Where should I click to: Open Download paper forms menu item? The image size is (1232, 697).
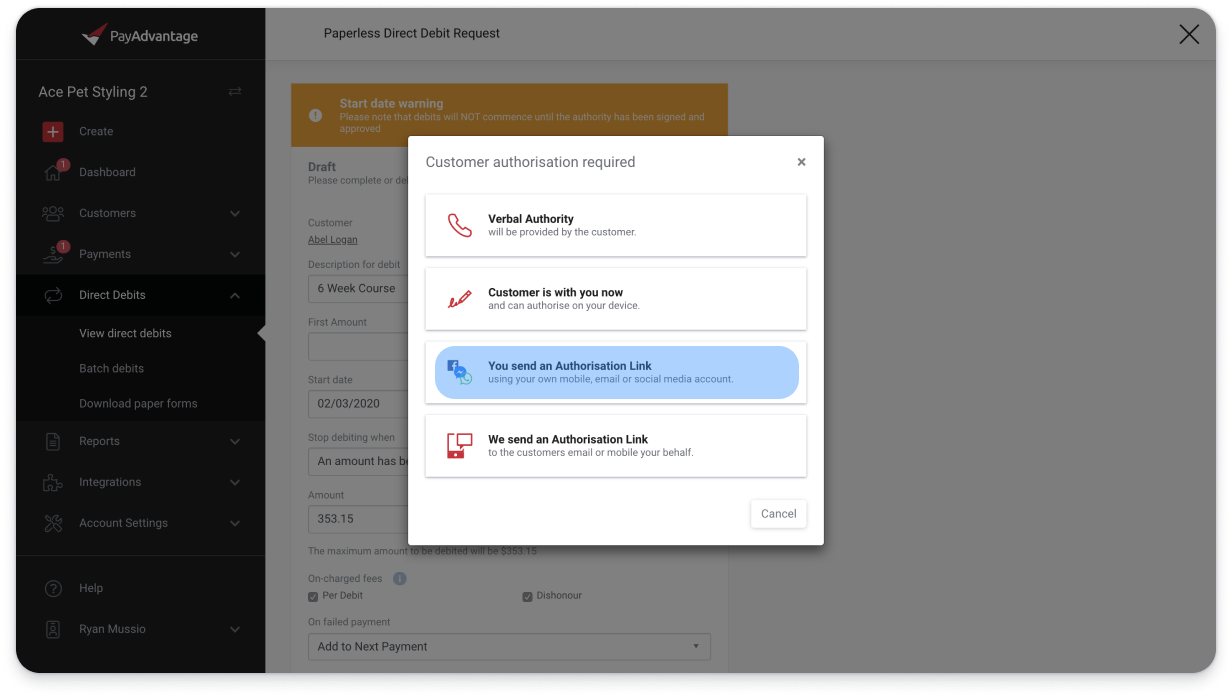(140, 403)
